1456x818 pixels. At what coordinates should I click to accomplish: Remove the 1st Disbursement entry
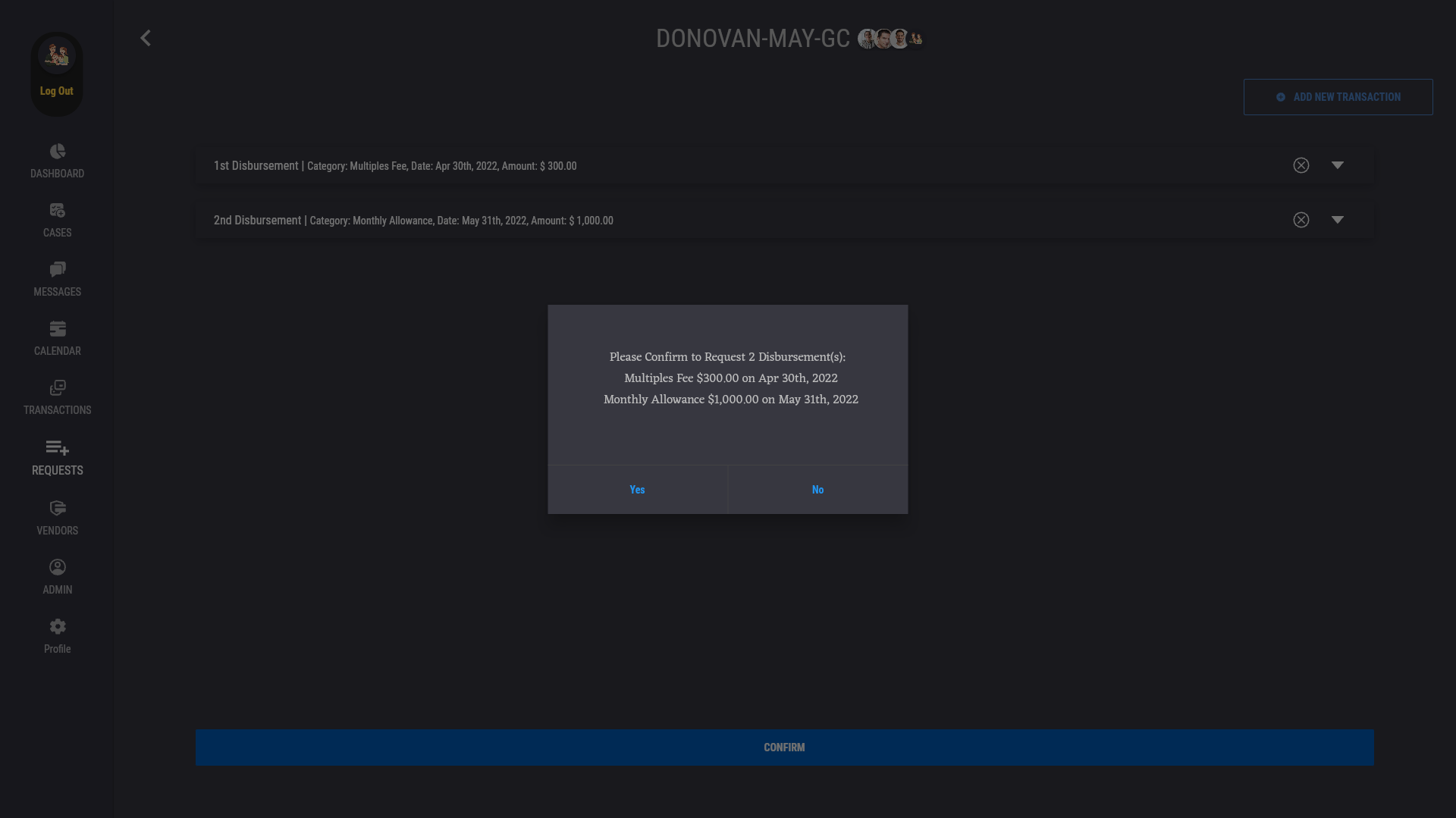1301,165
